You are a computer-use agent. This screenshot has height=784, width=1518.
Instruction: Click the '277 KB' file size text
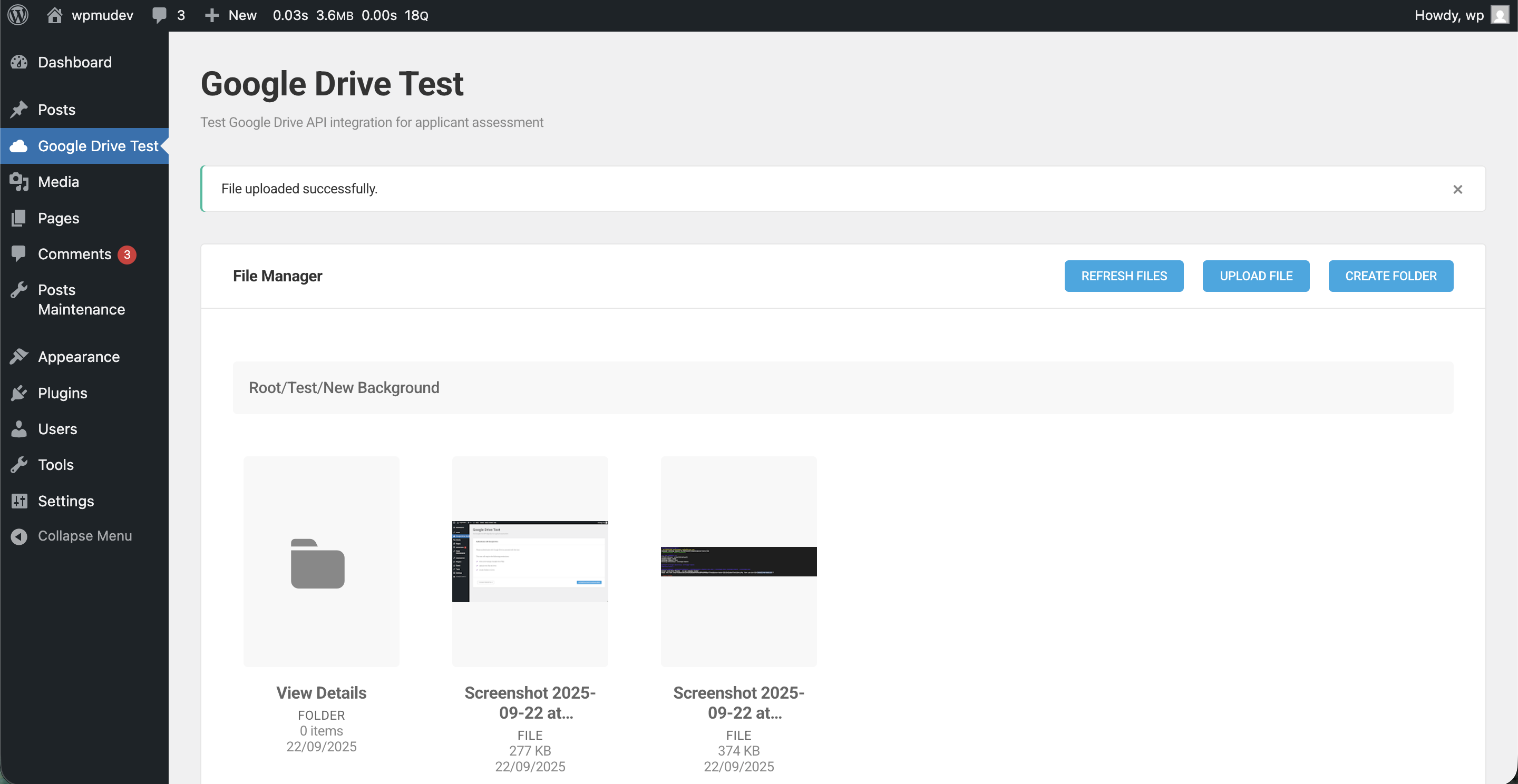point(530,751)
